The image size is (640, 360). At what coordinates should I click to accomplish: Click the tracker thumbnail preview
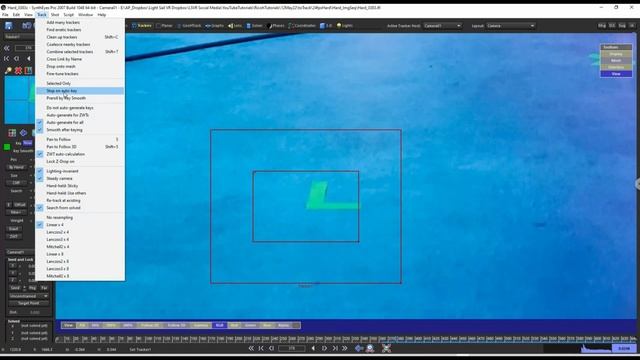pos(19,100)
